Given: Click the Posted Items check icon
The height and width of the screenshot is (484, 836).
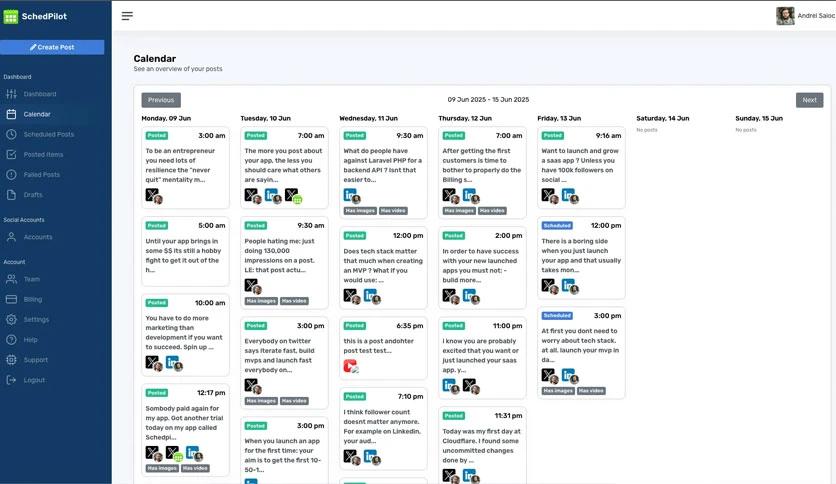Looking at the screenshot, I should 11,155.
